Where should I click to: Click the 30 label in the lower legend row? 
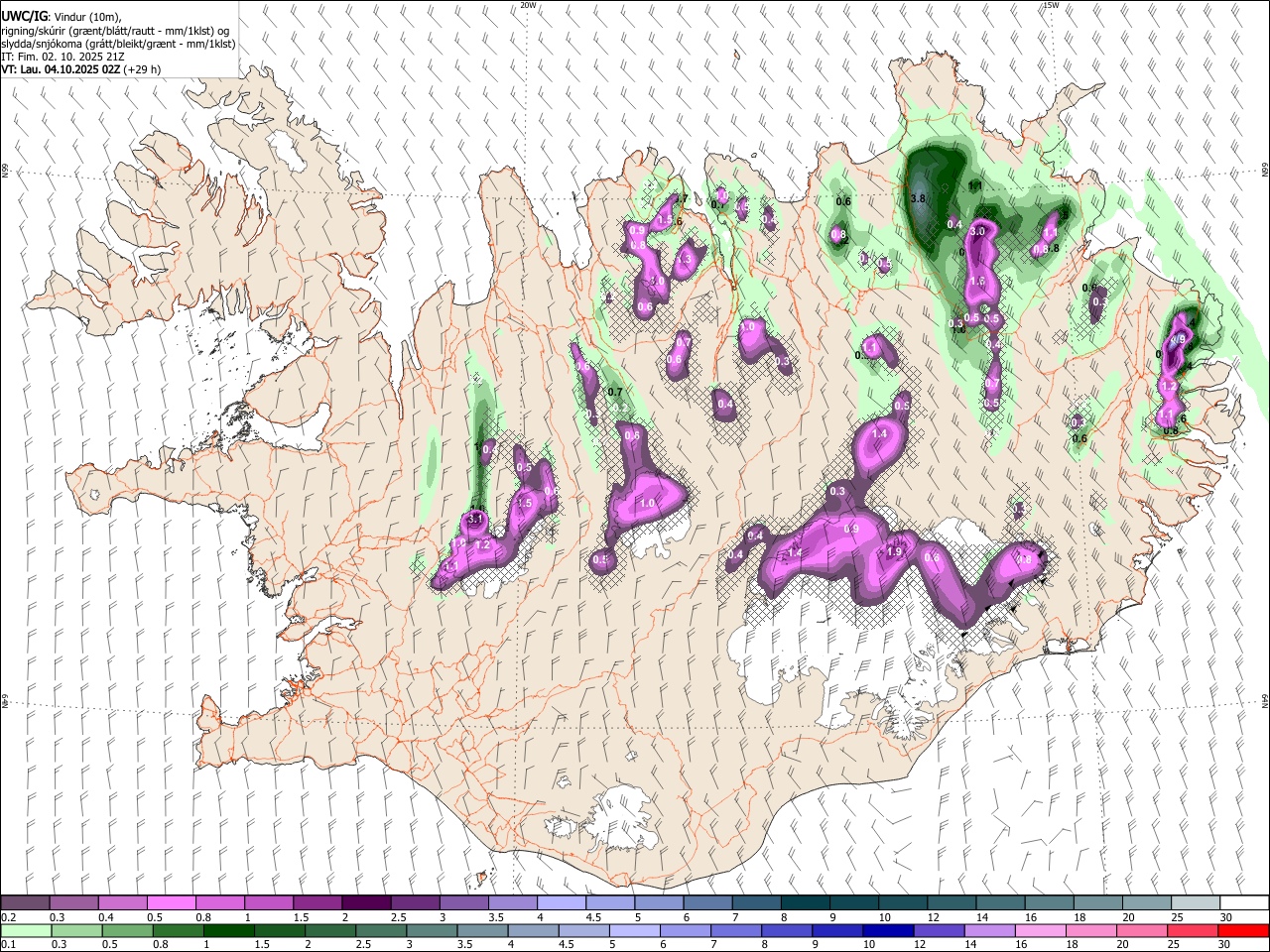pos(1223,944)
